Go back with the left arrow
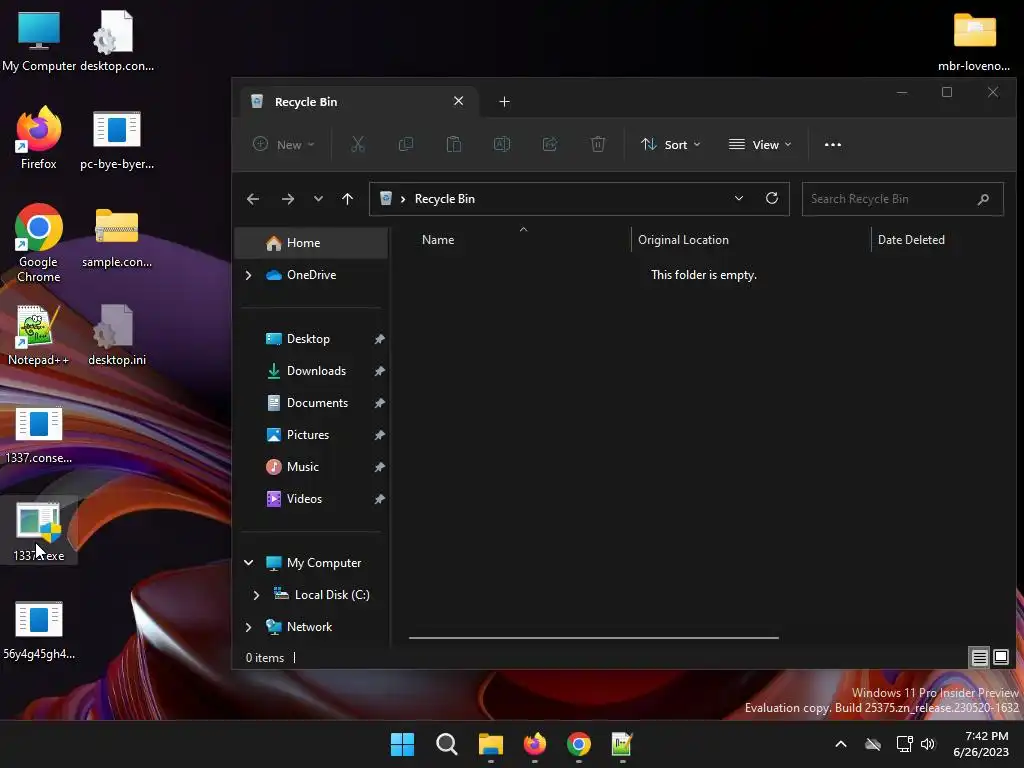 tap(253, 199)
